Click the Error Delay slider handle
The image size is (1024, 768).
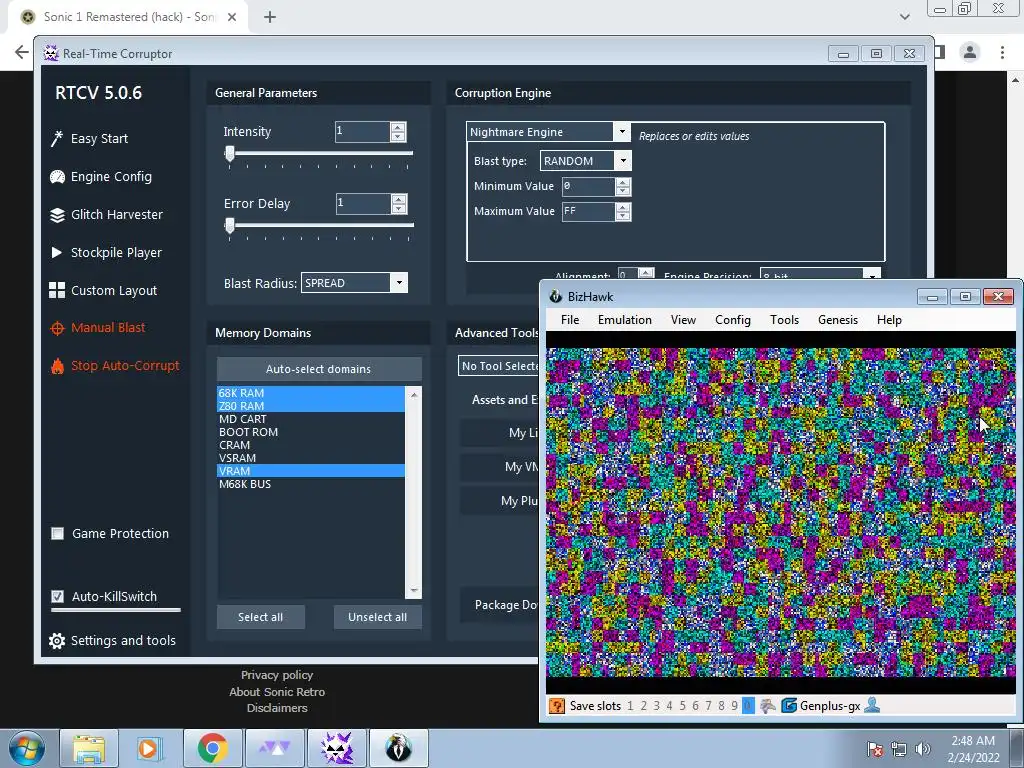click(x=230, y=226)
